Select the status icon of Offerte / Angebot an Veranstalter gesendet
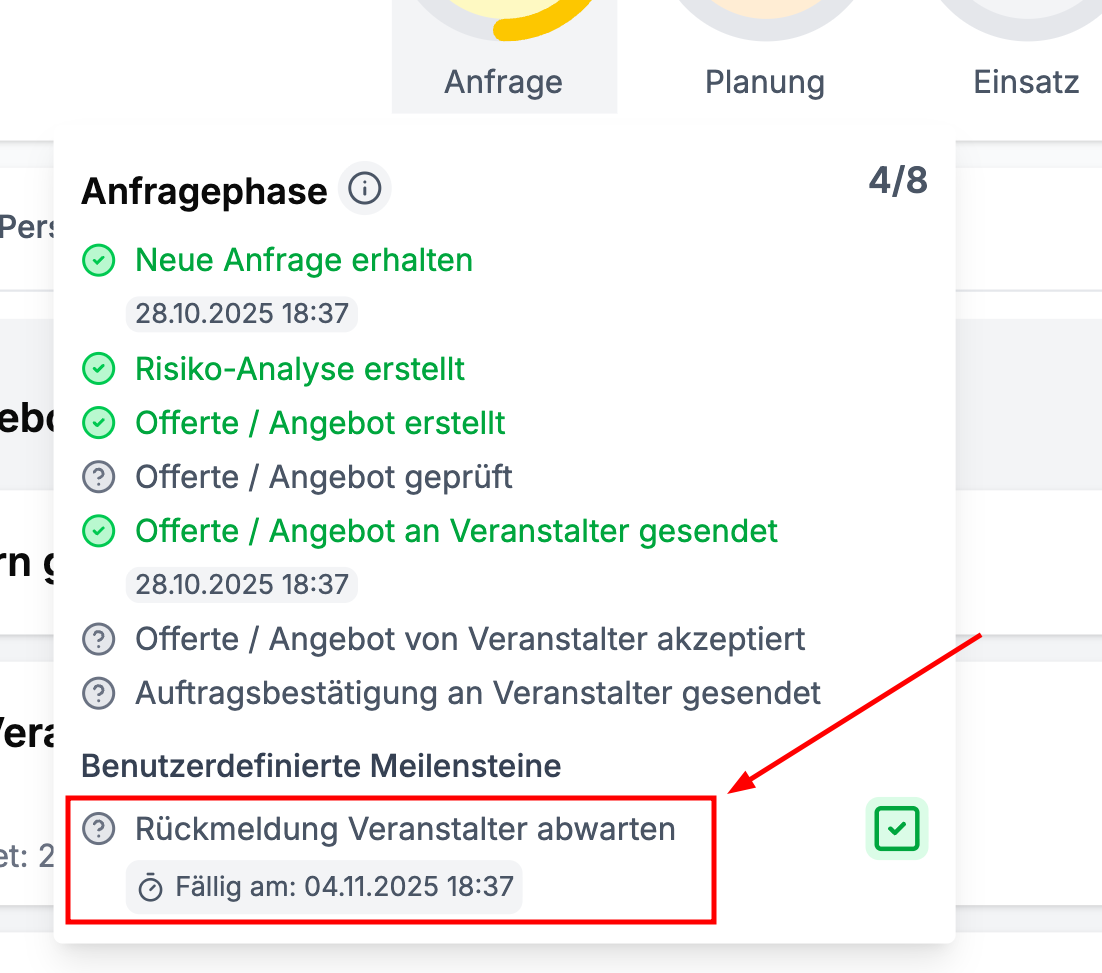The image size is (1102, 973). click(98, 531)
